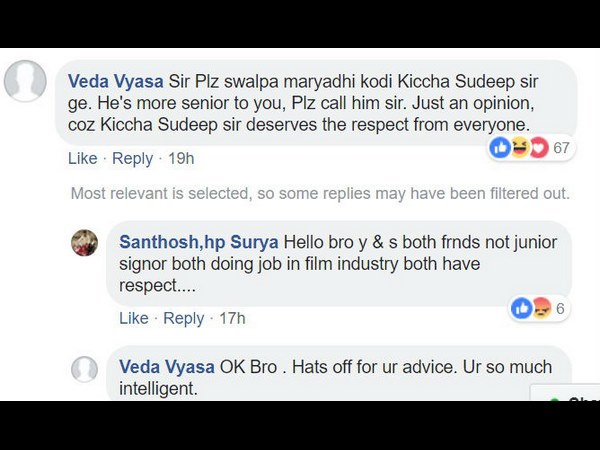This screenshot has width=600, height=450.
Task: Reply to Veda Vyasa's 19h-old comment
Action: [132, 158]
